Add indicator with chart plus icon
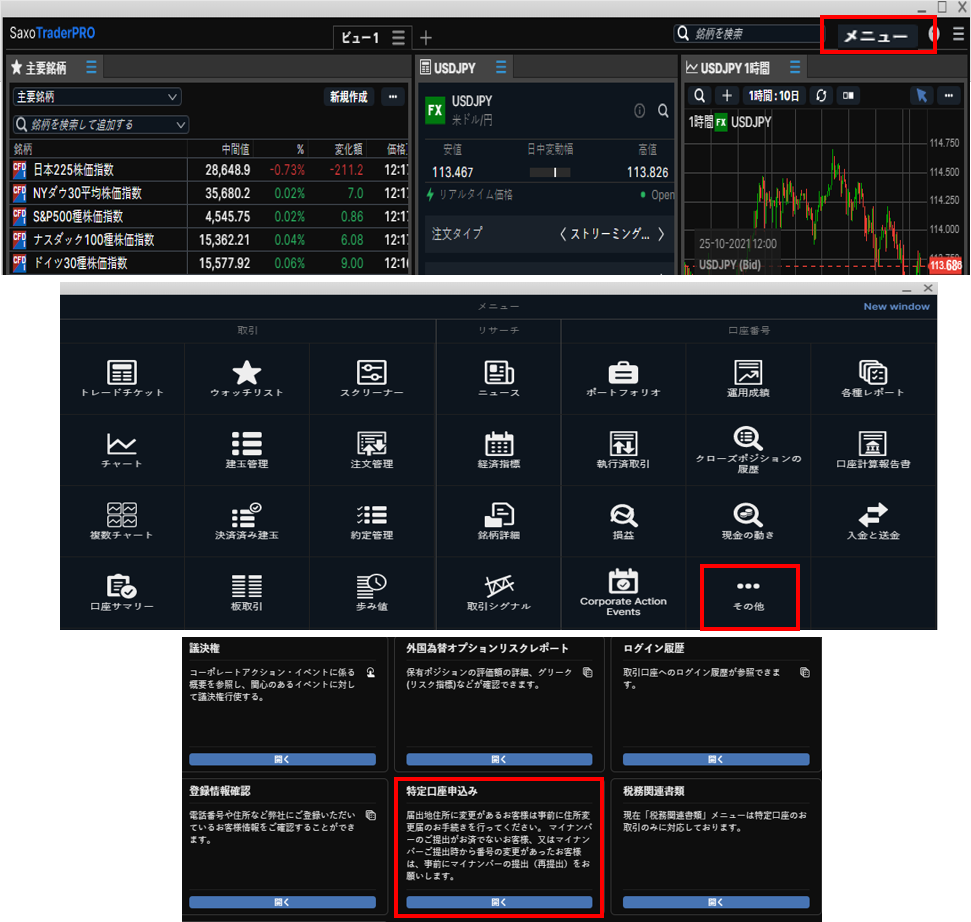Viewport: 971px width, 922px height. 727,95
